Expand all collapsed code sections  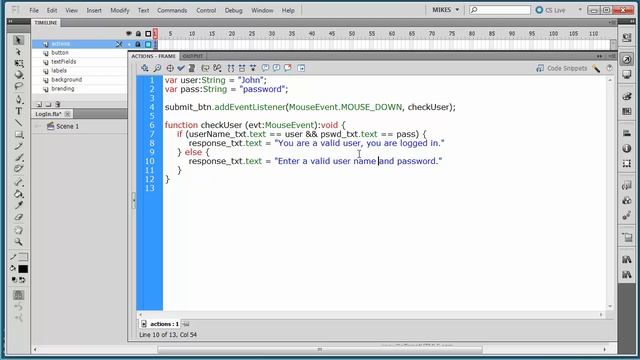click(253, 68)
